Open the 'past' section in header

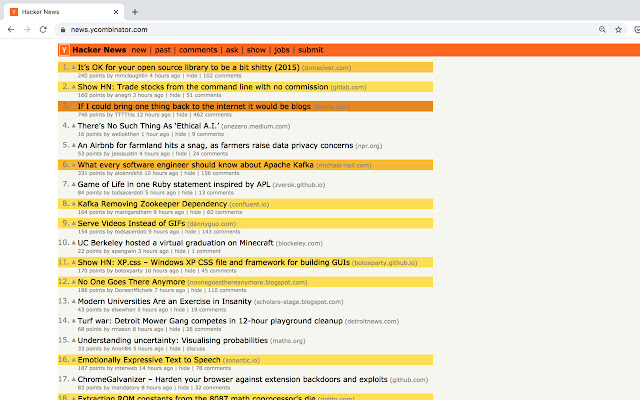click(162, 50)
